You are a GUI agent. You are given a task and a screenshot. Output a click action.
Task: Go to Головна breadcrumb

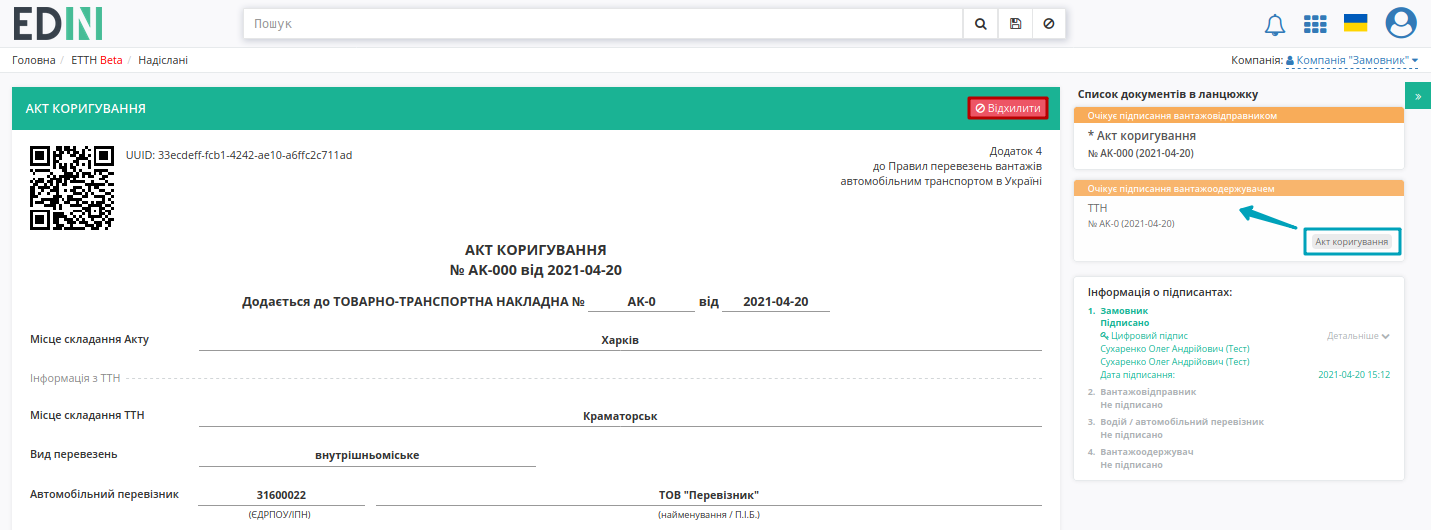click(34, 60)
